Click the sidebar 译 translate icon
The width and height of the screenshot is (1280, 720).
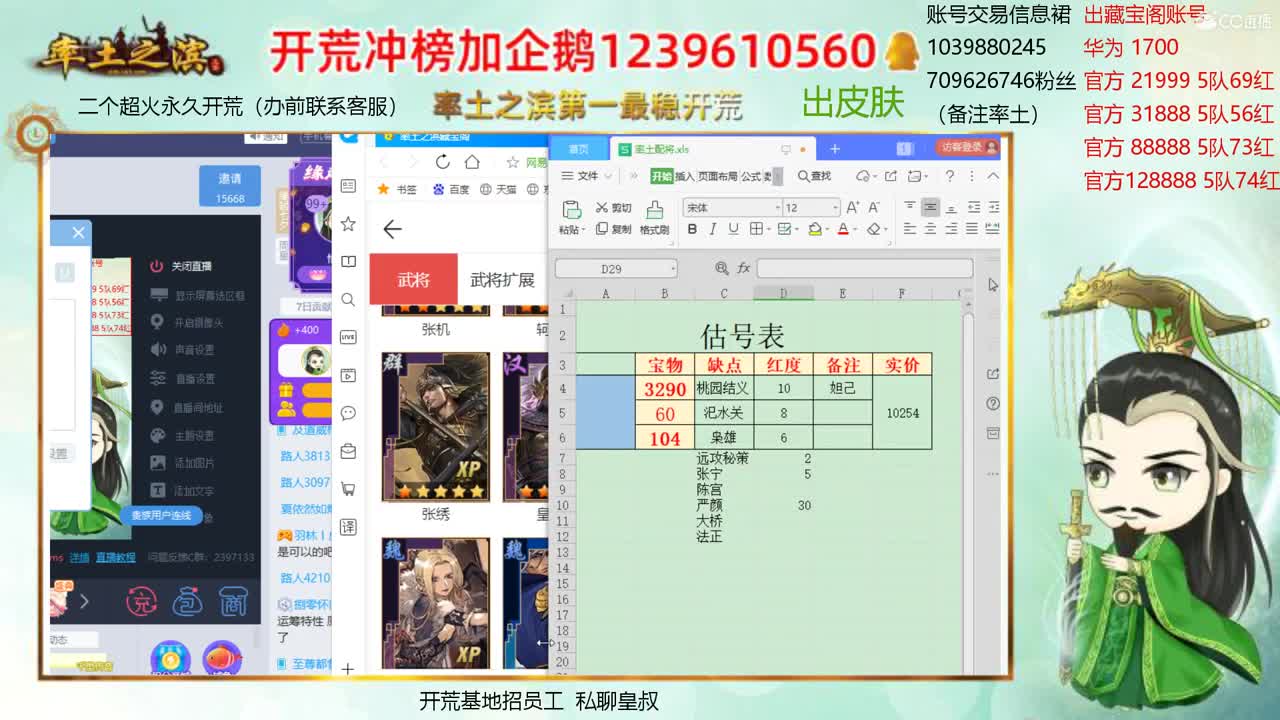348,527
